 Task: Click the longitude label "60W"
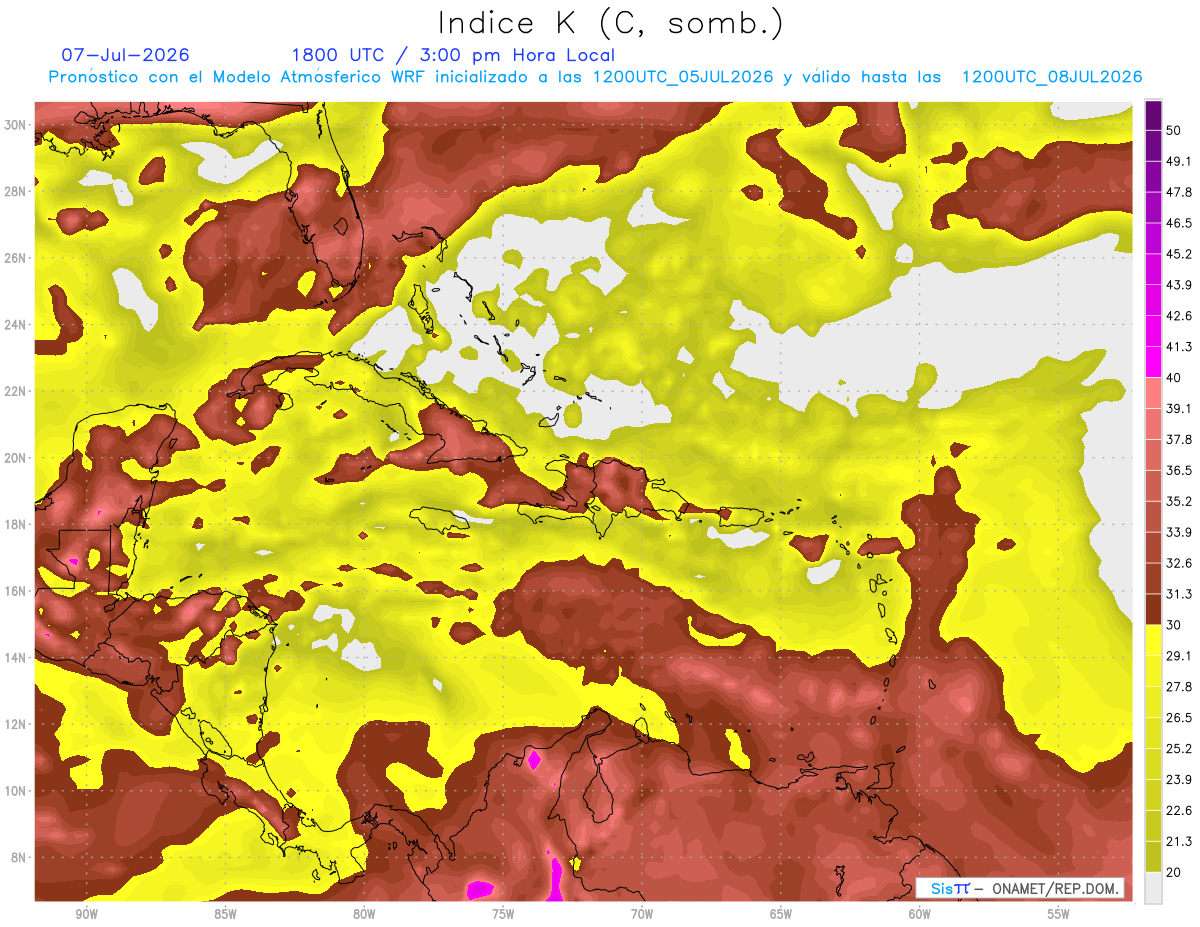920,914
